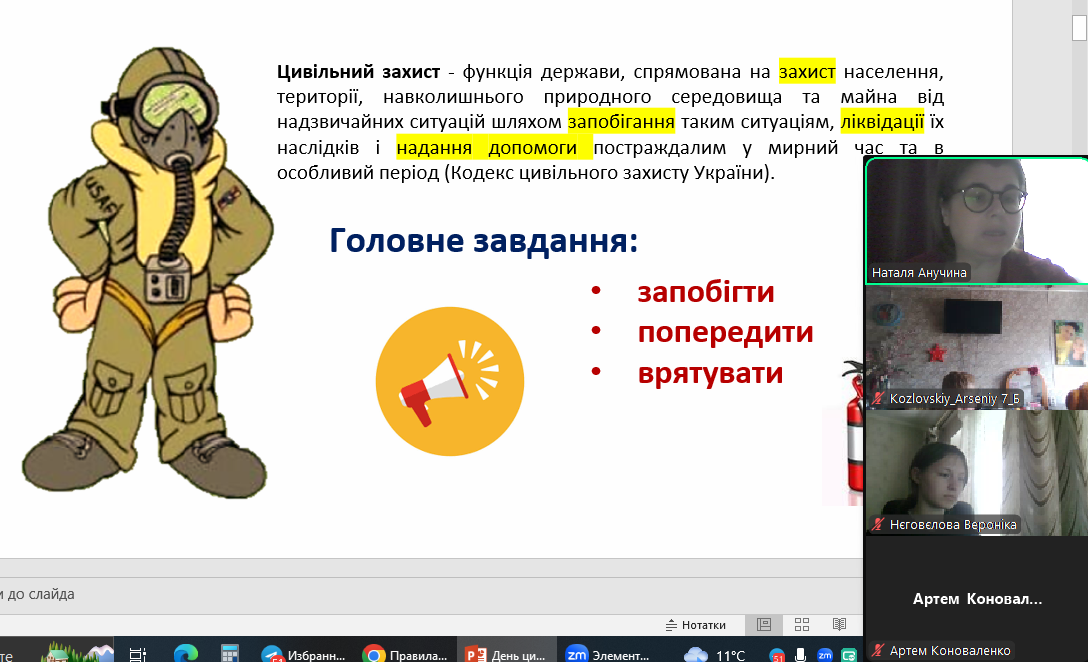
Task: Select Неговєлова Вероніка video tile
Action: (975, 470)
